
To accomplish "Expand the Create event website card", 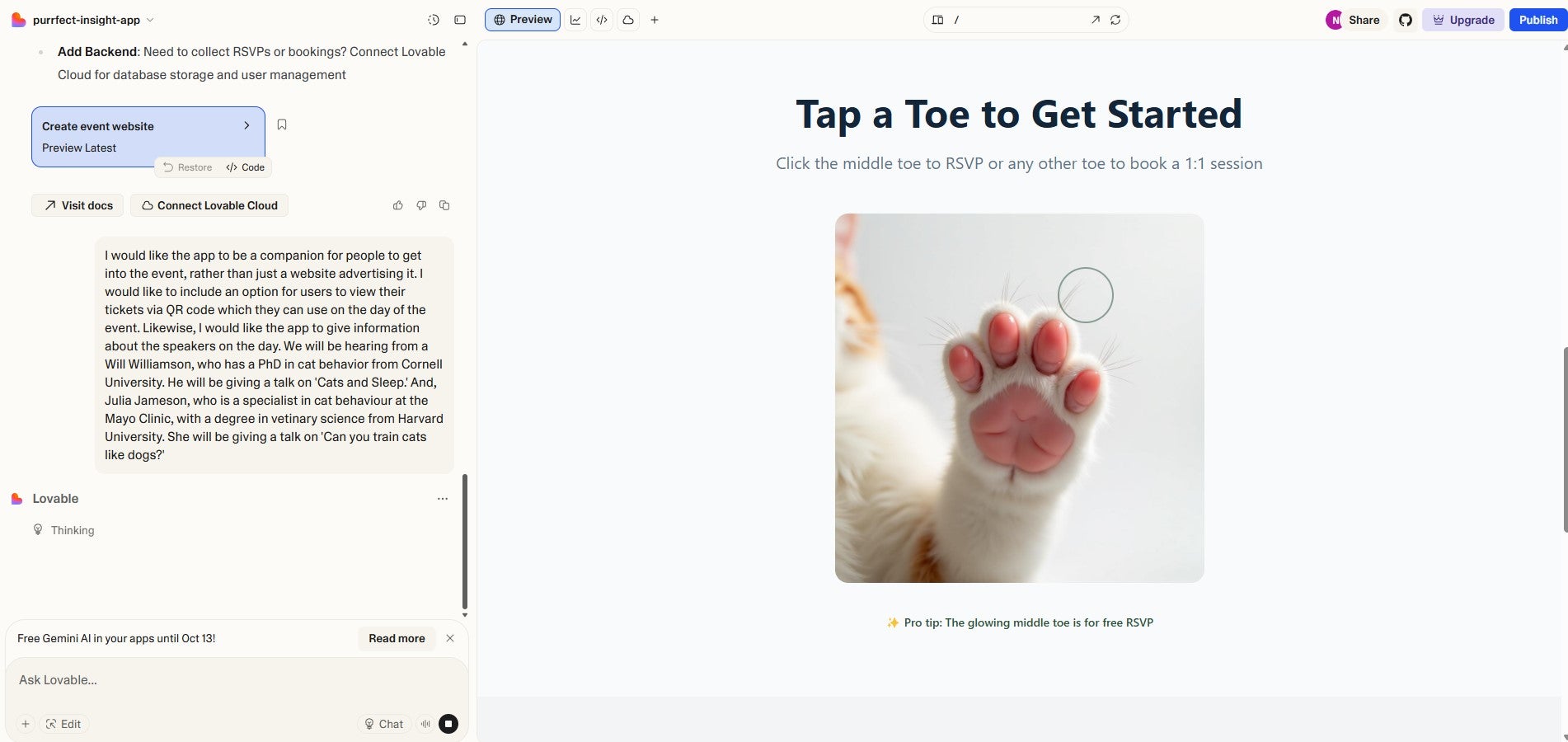I will click(x=246, y=125).
